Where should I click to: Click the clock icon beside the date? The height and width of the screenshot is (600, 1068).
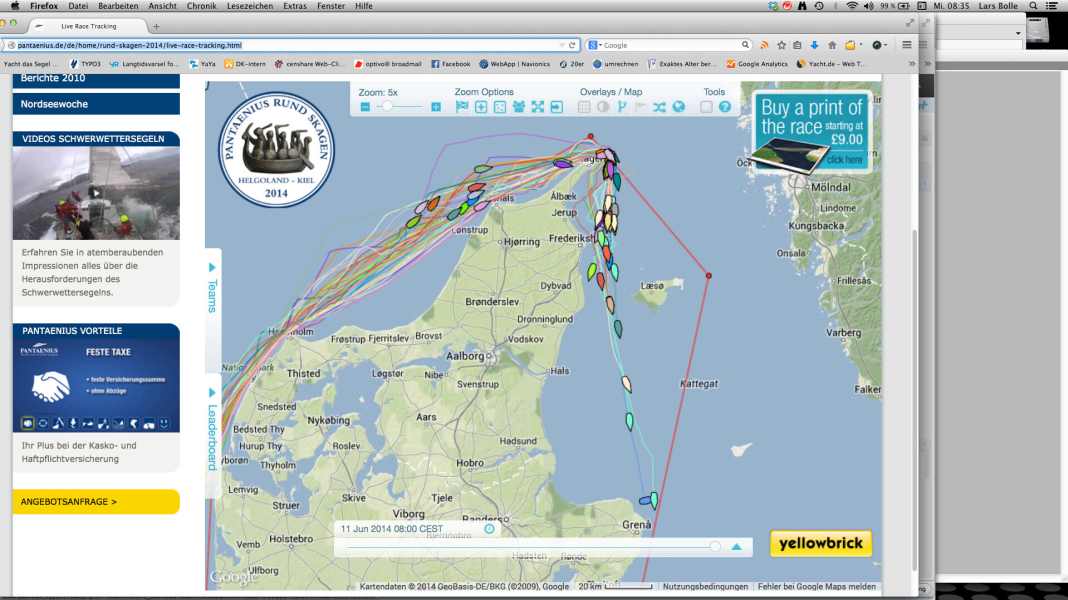489,528
